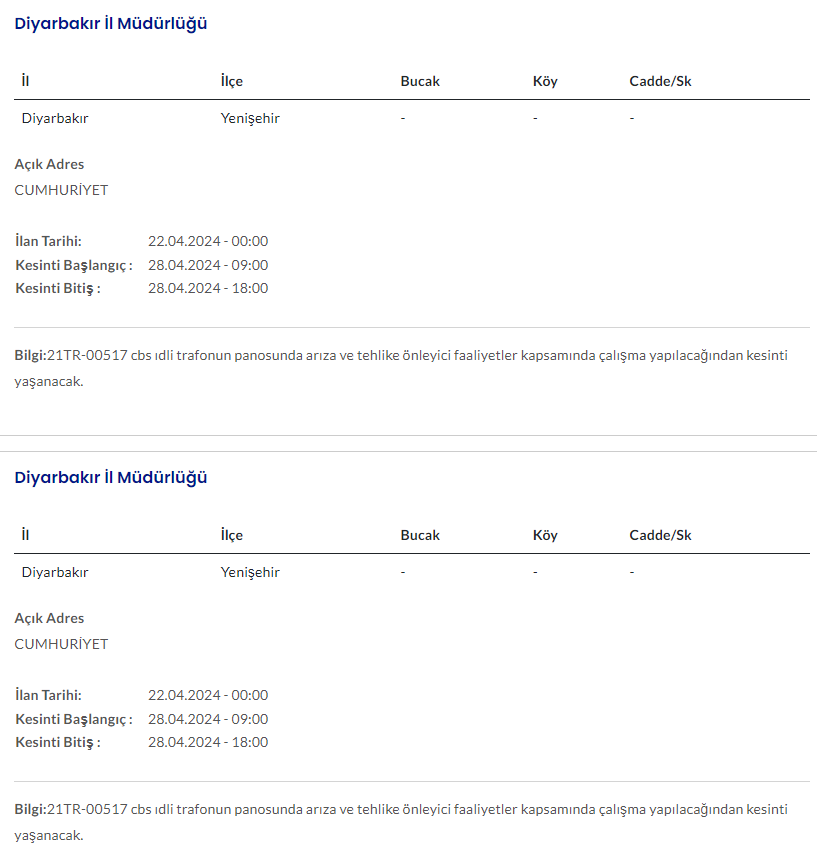Screen dimensions: 817x865
Task: Click the first Diyarbakır İl Müdürlüğü heading
Action: click(111, 24)
